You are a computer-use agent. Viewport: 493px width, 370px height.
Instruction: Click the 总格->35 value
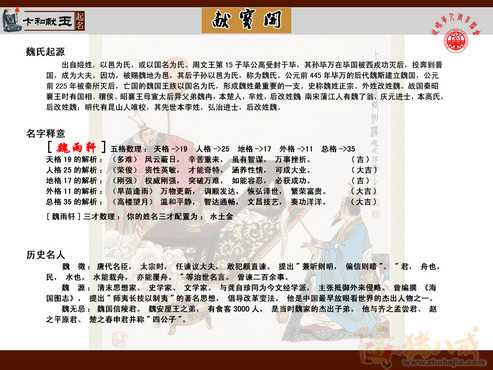pos(338,149)
